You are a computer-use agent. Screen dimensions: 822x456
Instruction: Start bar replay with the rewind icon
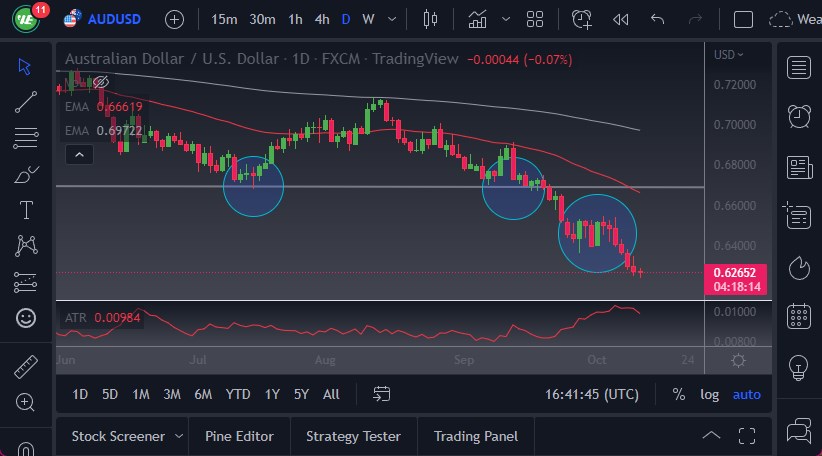(621, 20)
